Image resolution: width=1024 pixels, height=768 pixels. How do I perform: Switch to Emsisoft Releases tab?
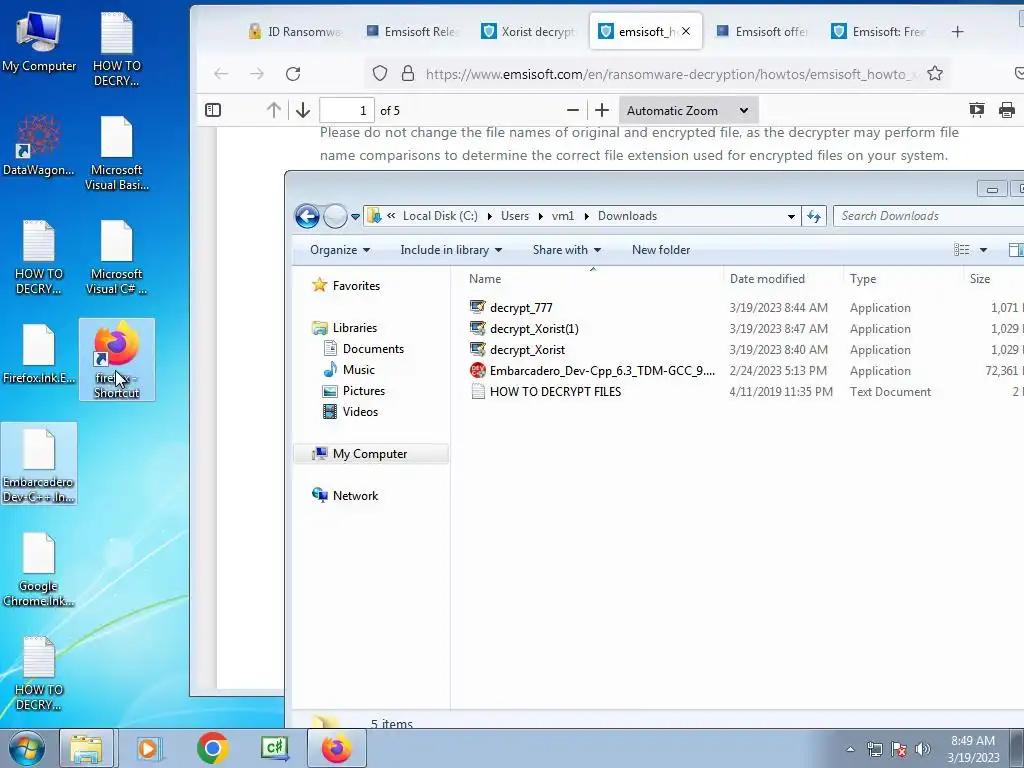pyautogui.click(x=411, y=31)
